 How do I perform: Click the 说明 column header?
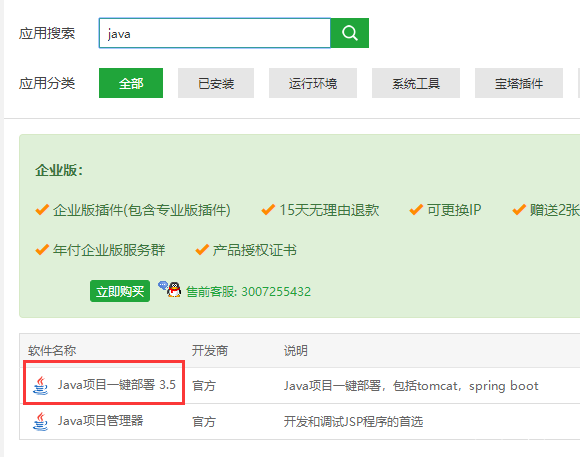[296, 350]
